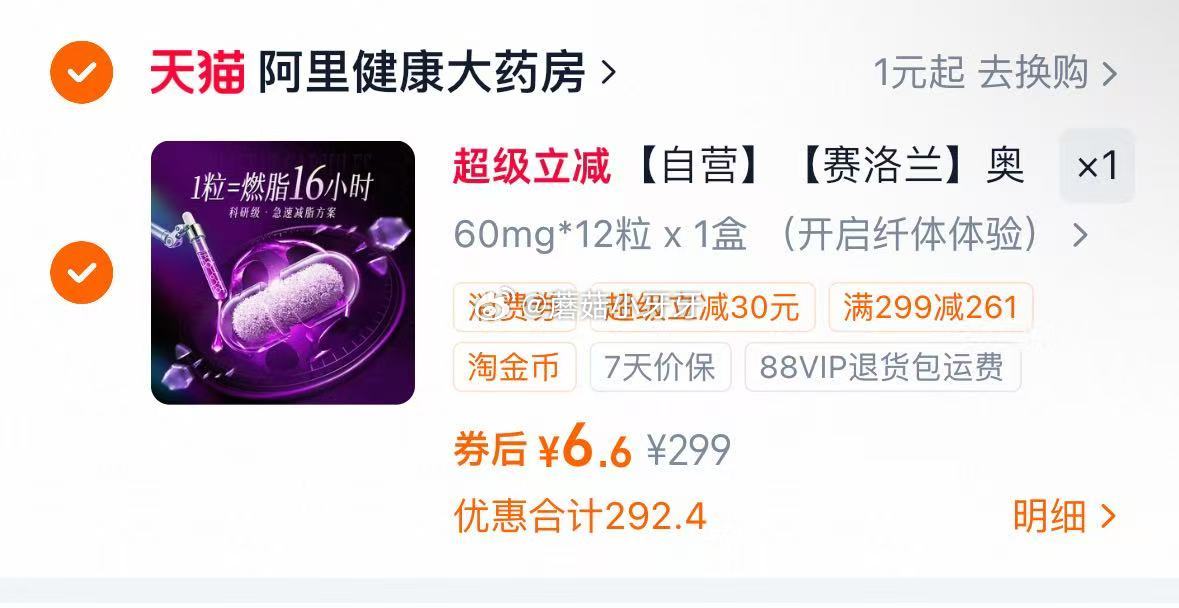Tap the 券后 ¥6.6 price
Image resolution: width=1179 pixels, height=608 pixels.
[x=542, y=449]
